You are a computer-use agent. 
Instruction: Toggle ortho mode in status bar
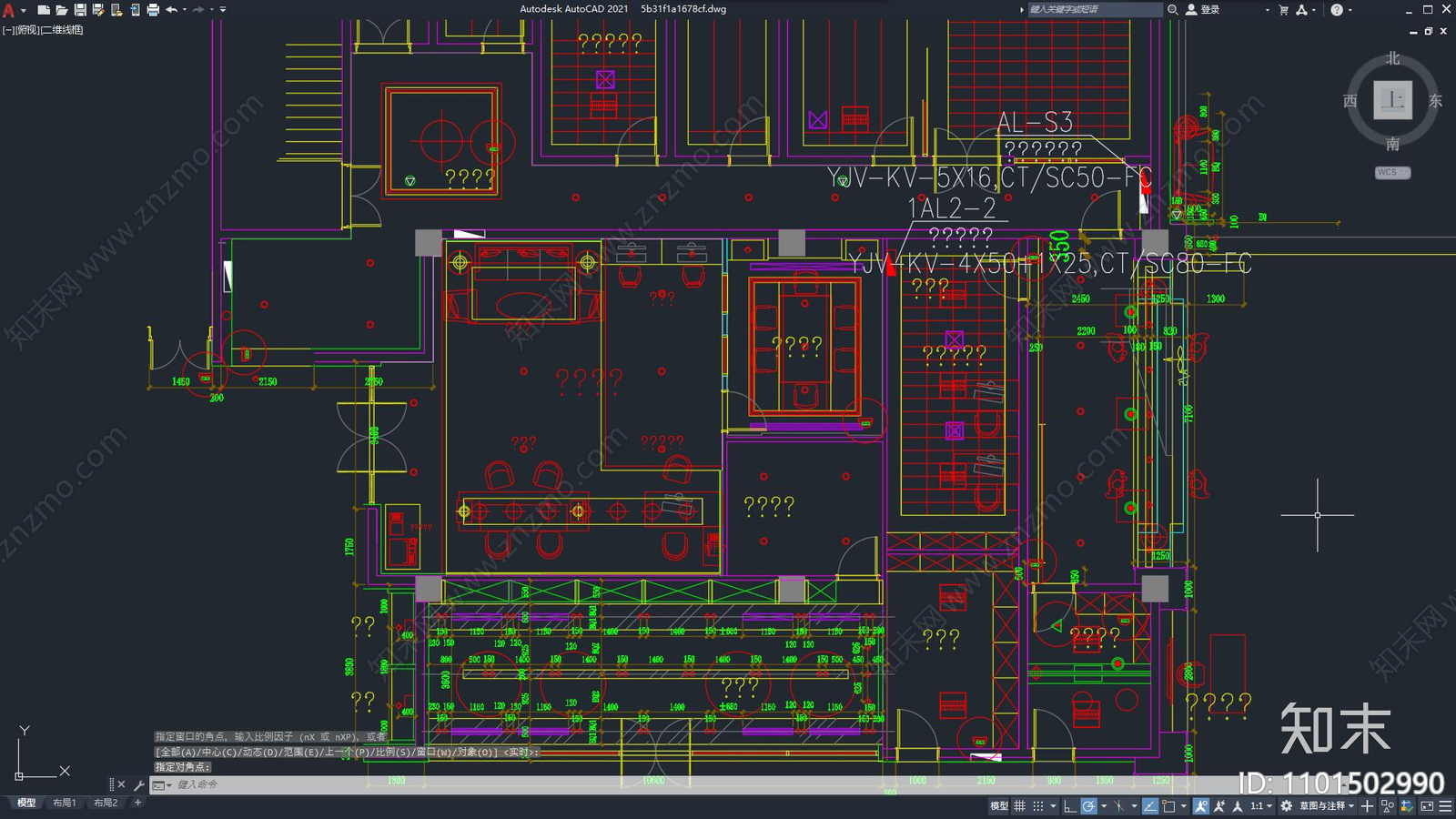pyautogui.click(x=1070, y=806)
